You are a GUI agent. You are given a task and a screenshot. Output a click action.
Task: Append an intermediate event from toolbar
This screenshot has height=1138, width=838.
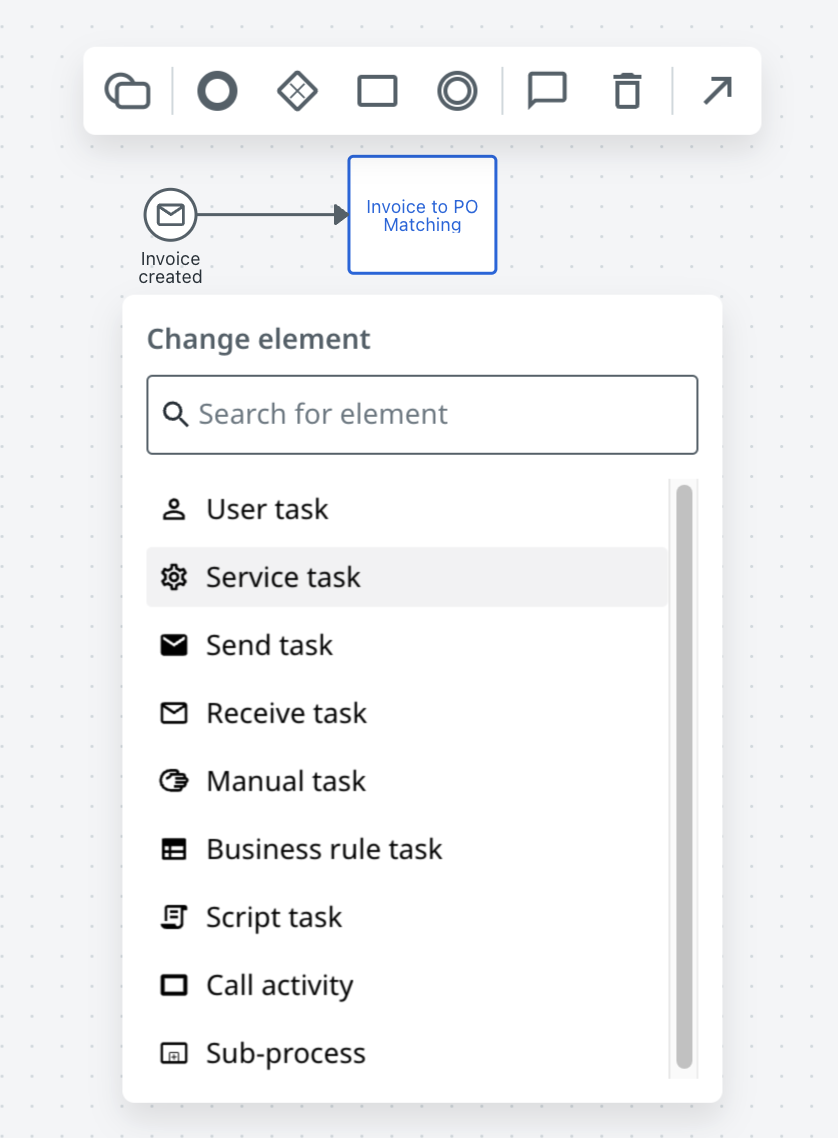[x=457, y=91]
